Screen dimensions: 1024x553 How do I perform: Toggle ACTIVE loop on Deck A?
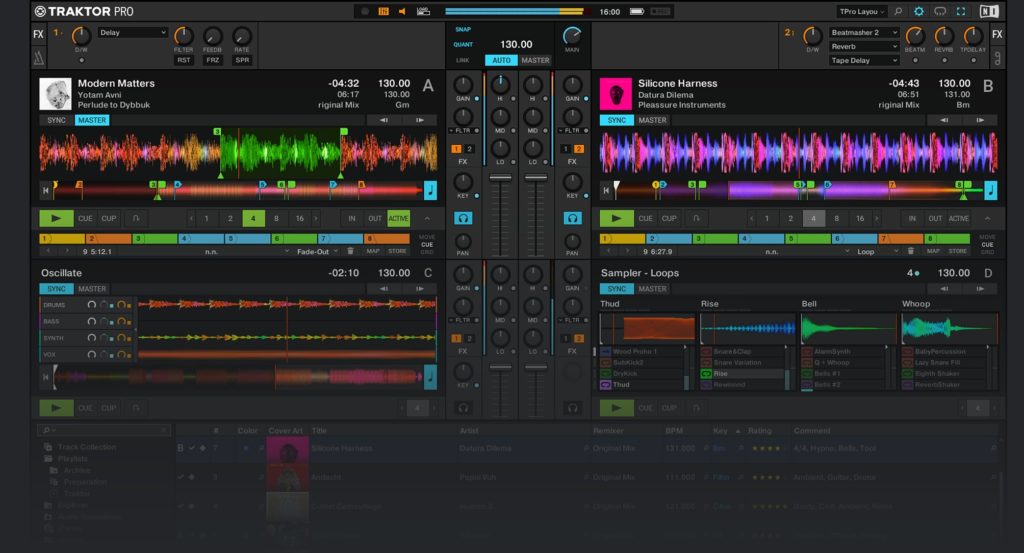[398, 218]
